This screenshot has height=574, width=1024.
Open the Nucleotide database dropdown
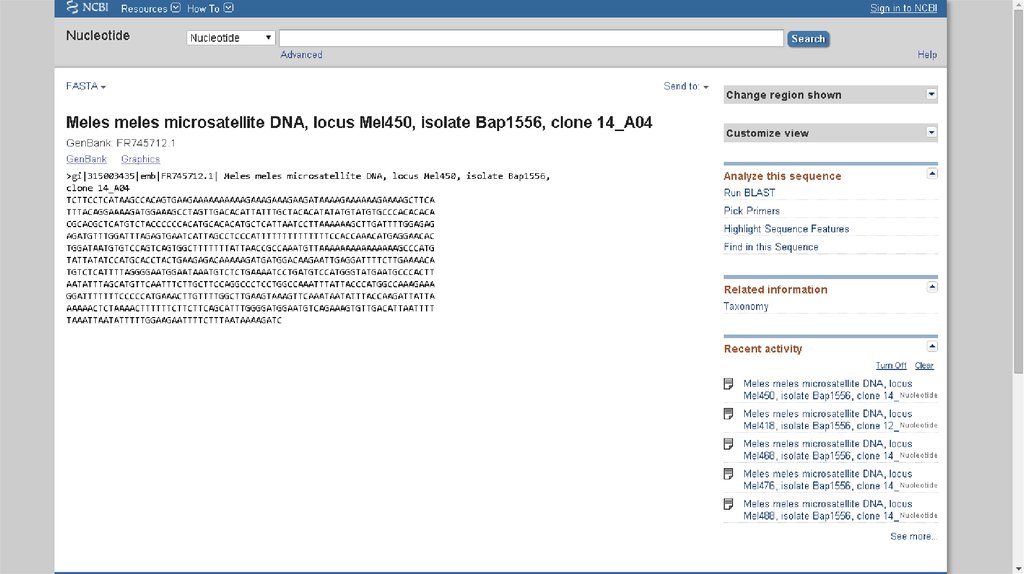coord(230,38)
